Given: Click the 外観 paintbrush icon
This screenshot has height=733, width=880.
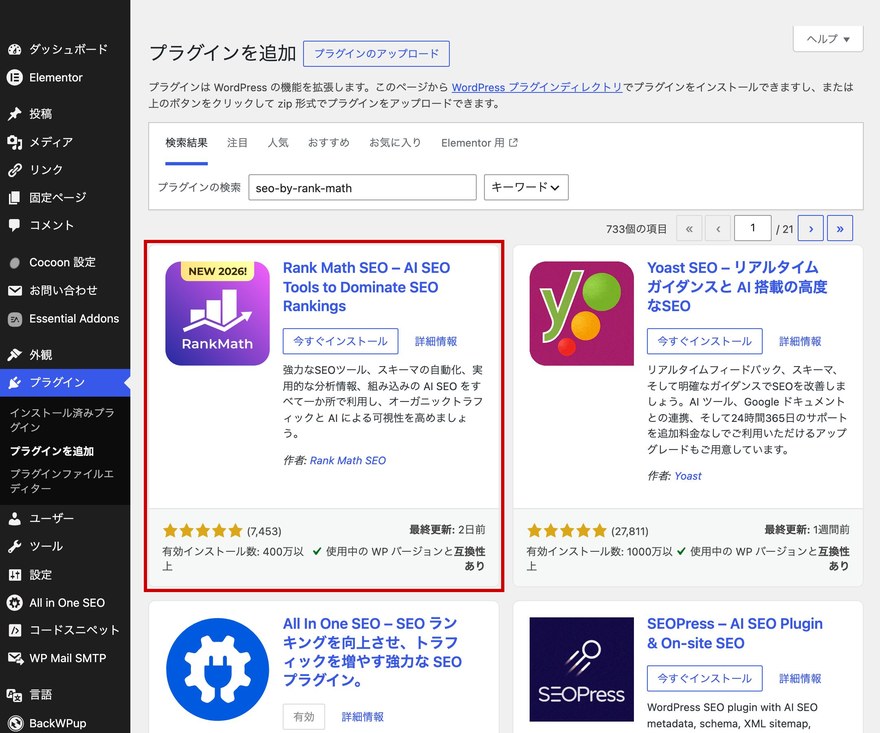Looking at the screenshot, I should coord(15,355).
